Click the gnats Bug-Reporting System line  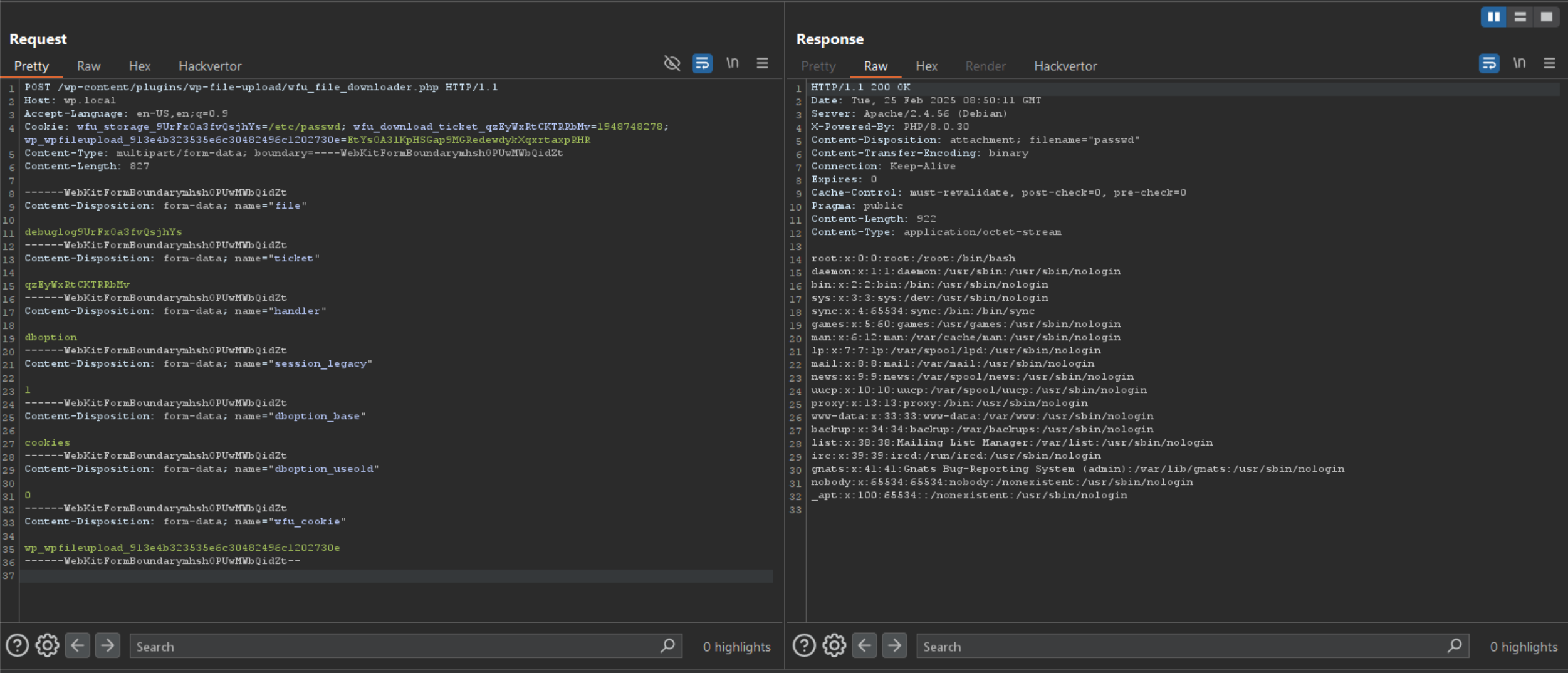click(1077, 469)
